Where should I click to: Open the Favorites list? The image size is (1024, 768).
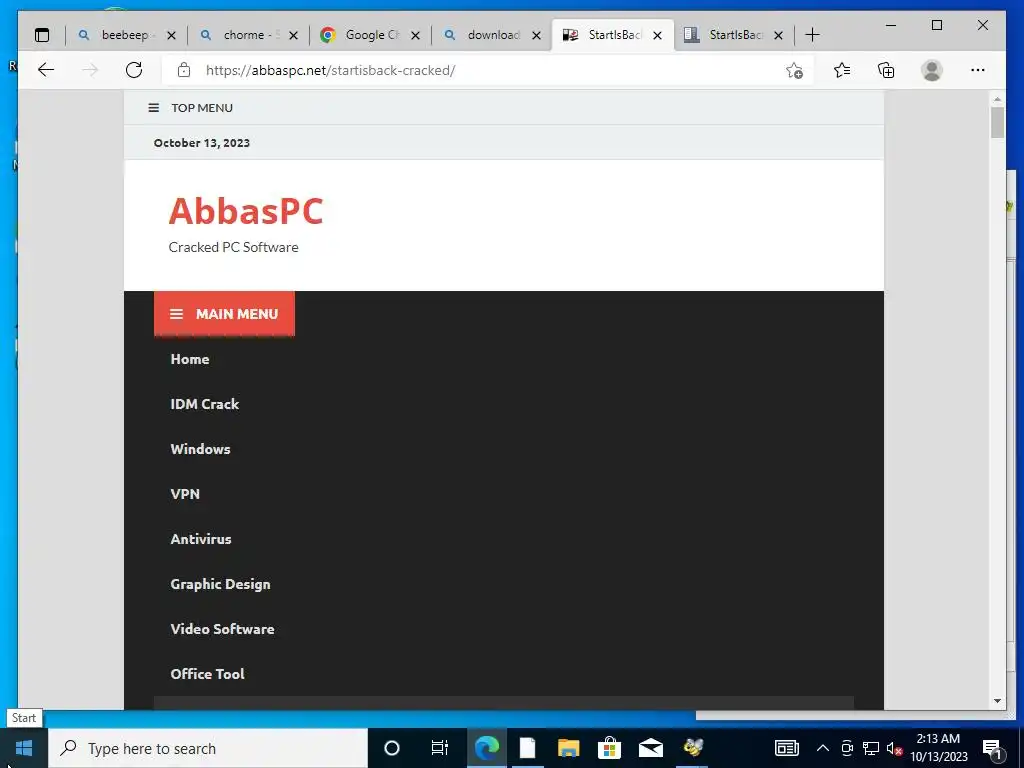(842, 70)
